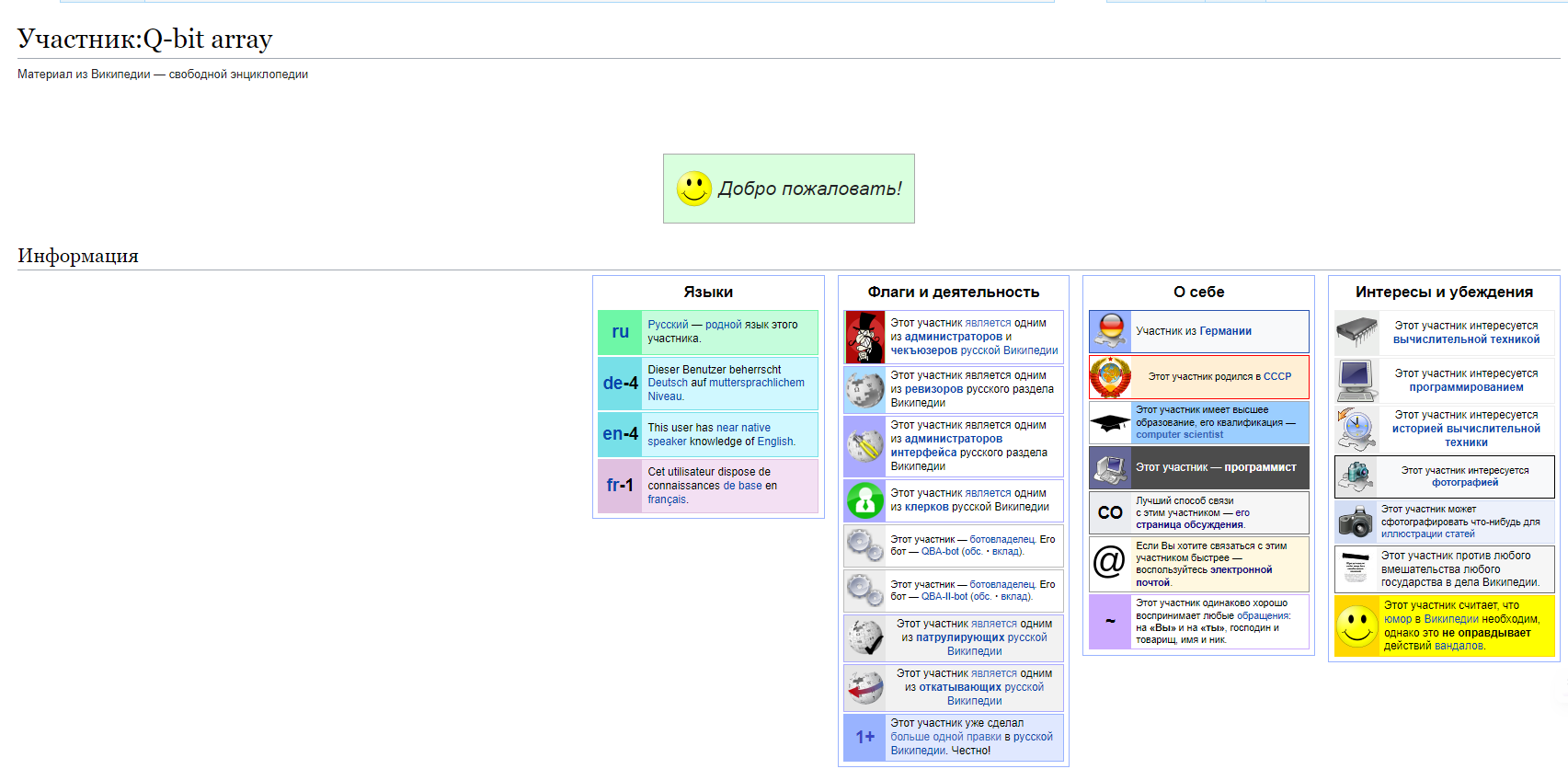This screenshot has width=1568, height=769.
Task: Follow the near native speaker link
Action: pyautogui.click(x=709, y=434)
